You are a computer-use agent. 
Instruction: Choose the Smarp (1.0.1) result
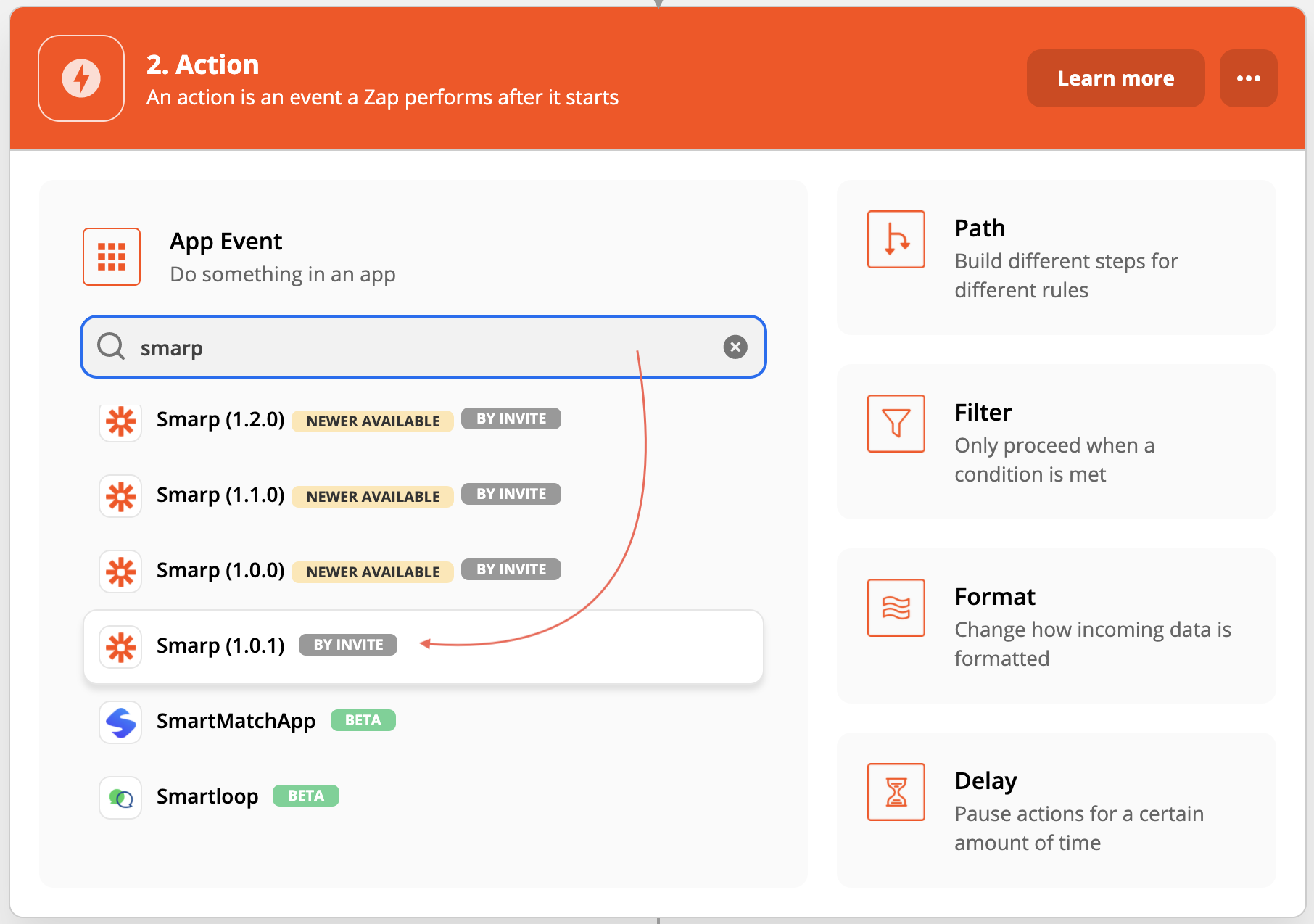pos(423,647)
